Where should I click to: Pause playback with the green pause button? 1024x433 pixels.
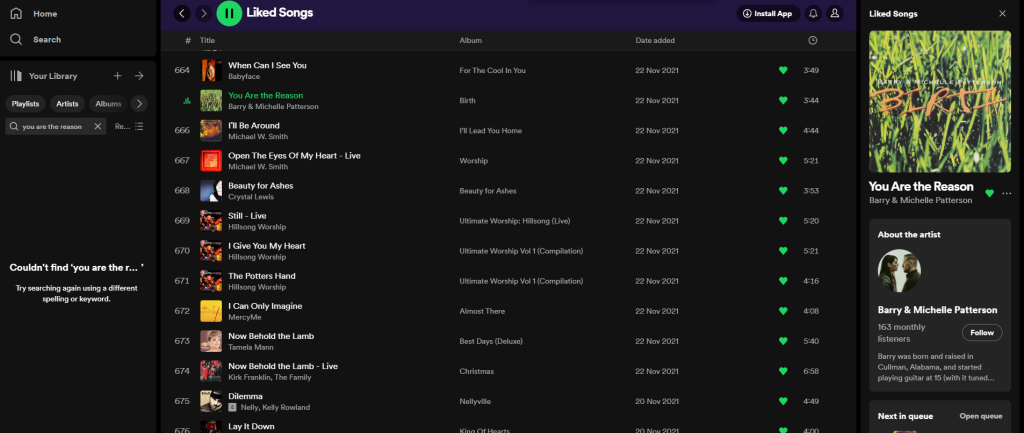[x=229, y=13]
